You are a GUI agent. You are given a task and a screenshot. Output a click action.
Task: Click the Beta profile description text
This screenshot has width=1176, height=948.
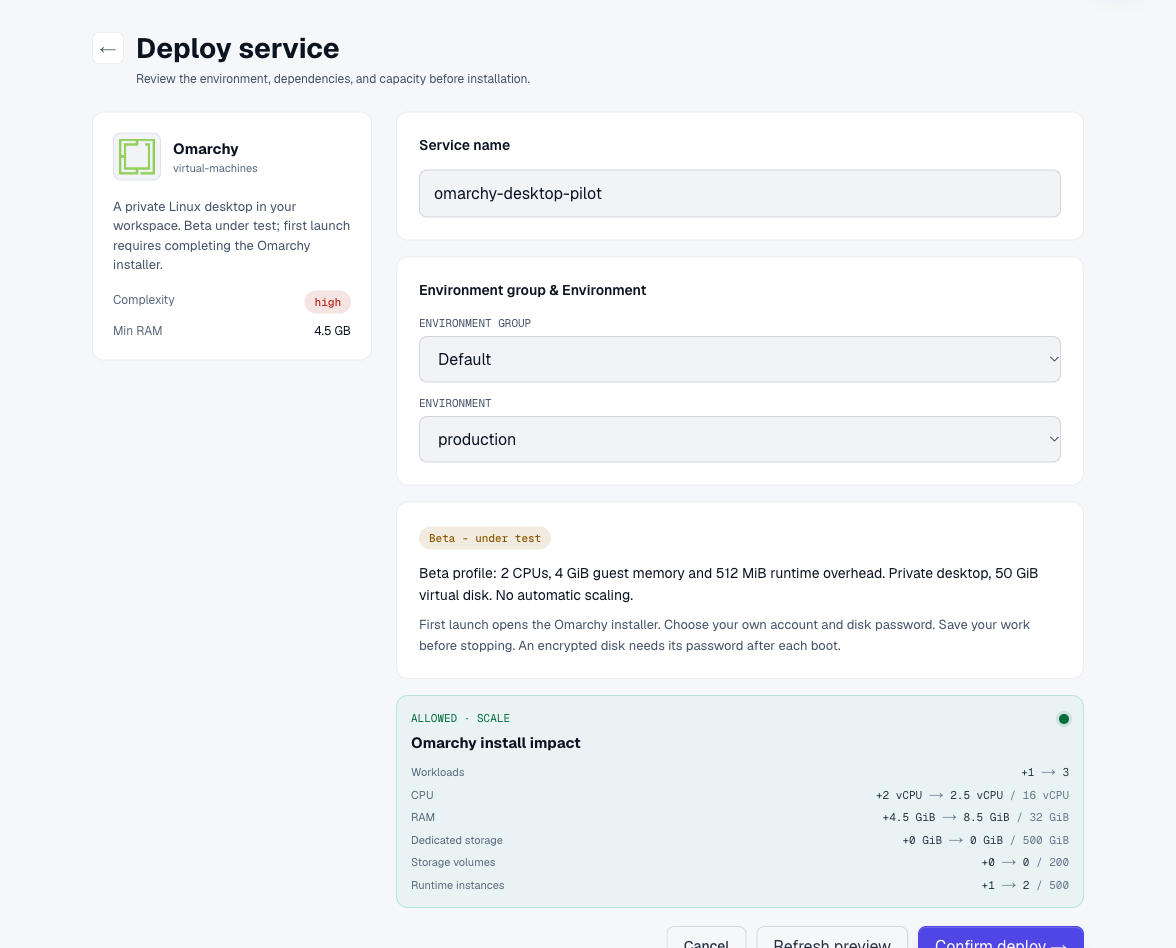pos(728,584)
